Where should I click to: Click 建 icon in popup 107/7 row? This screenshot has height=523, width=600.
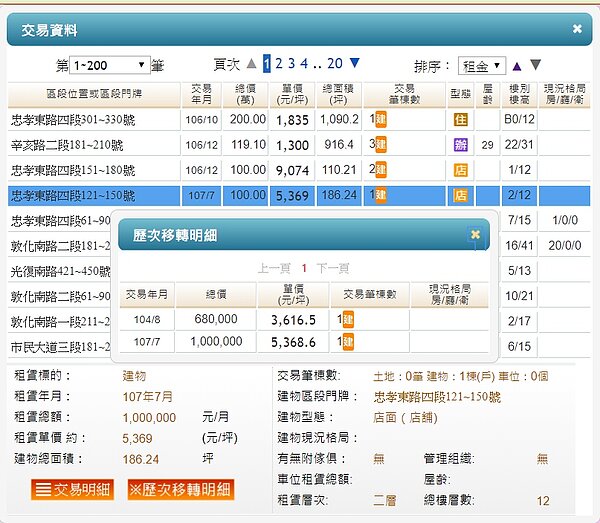348,342
